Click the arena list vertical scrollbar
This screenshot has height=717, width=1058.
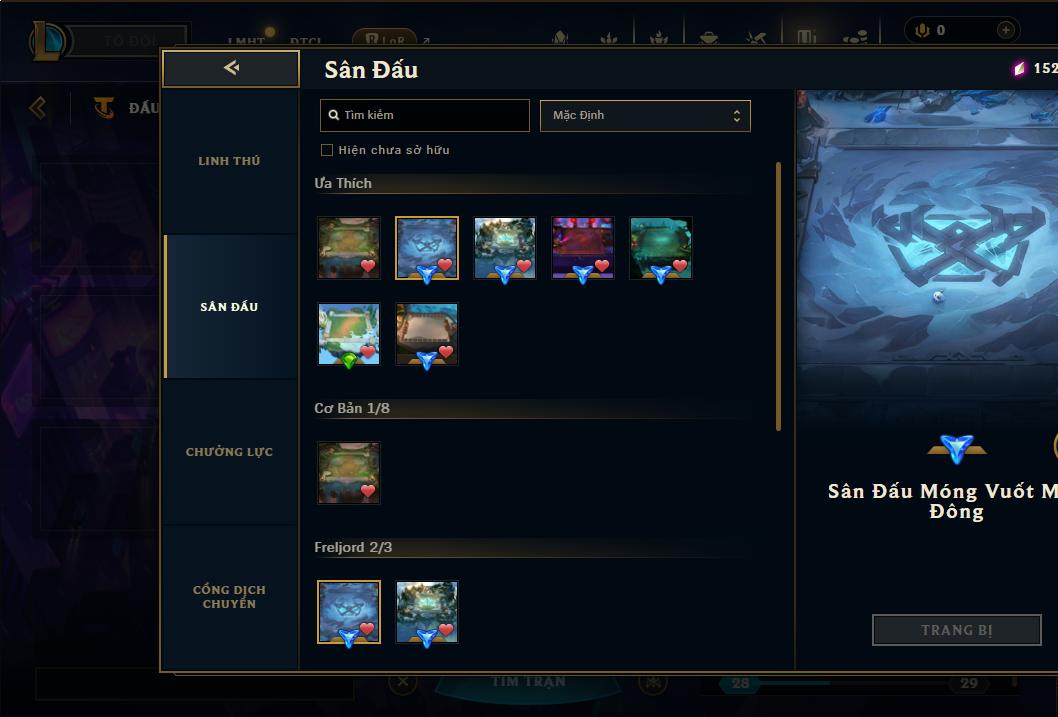click(778, 296)
